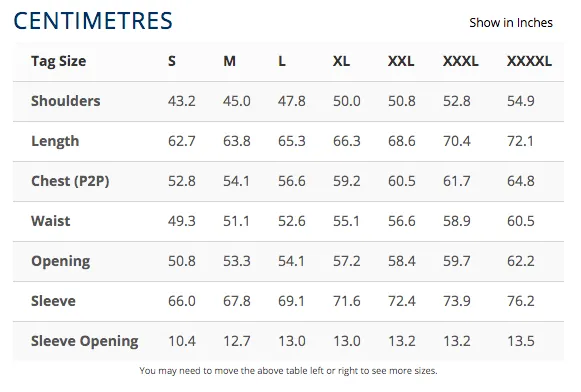Viewport: 581px width, 392px height.
Task: Select the XXL length value 68.6
Action: pos(402,141)
